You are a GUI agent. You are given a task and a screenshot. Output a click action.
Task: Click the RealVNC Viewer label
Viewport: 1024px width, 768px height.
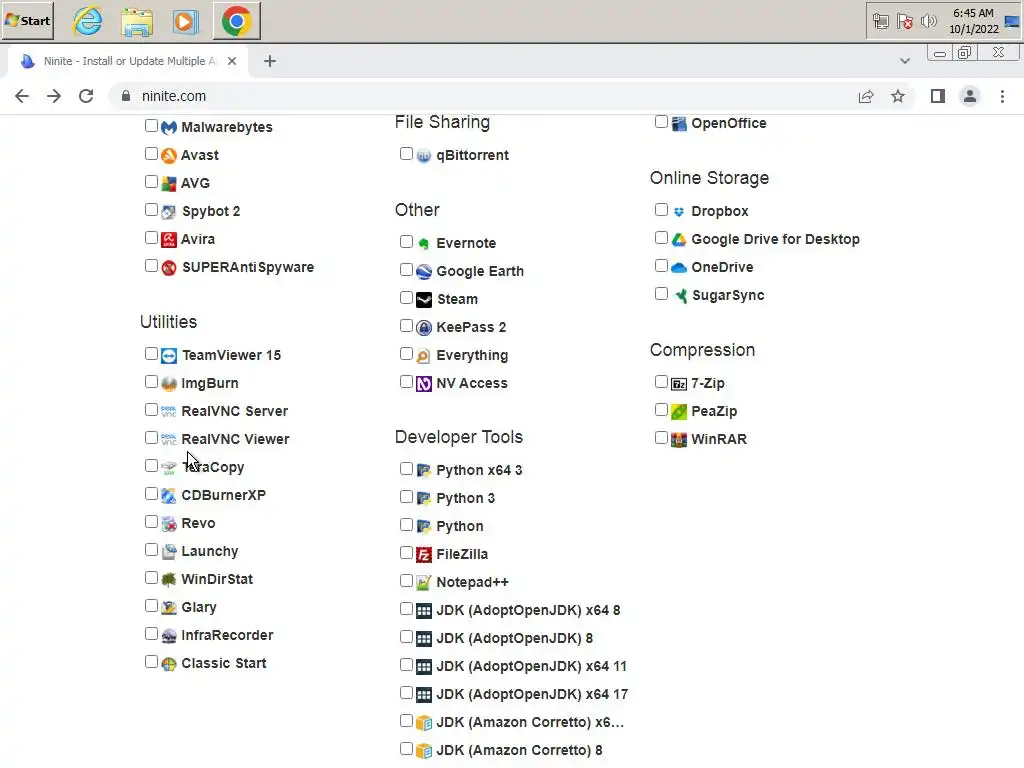235,440
